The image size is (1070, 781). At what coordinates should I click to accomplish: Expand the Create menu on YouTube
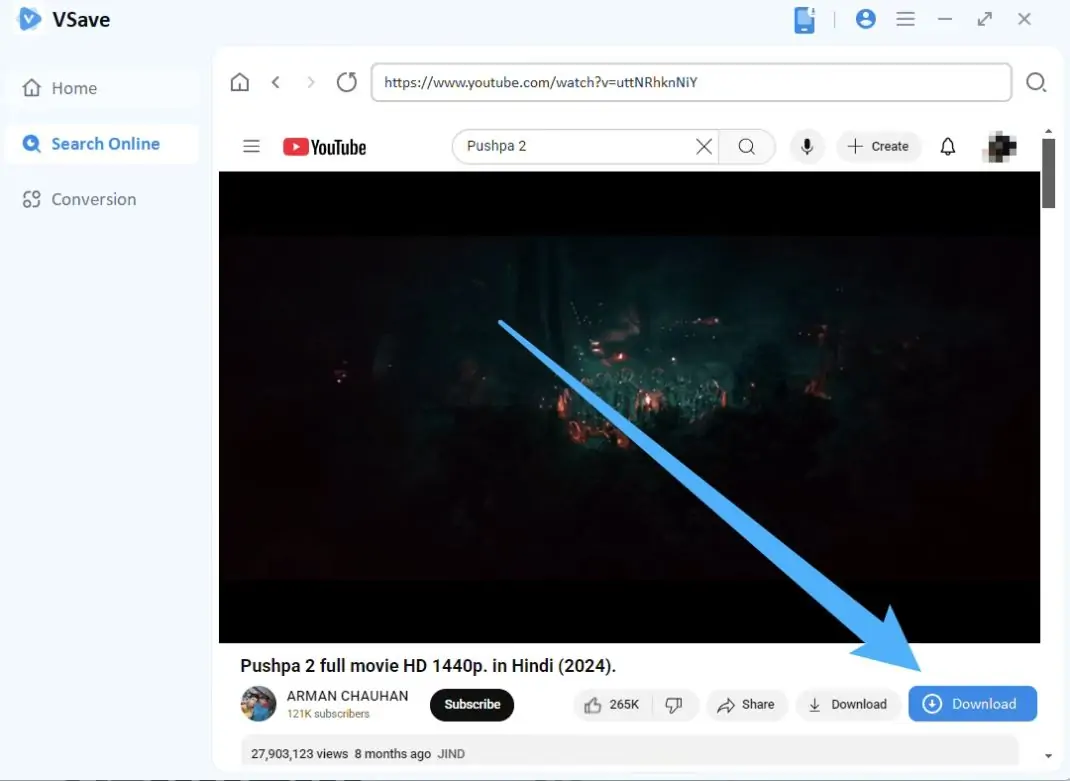878,146
